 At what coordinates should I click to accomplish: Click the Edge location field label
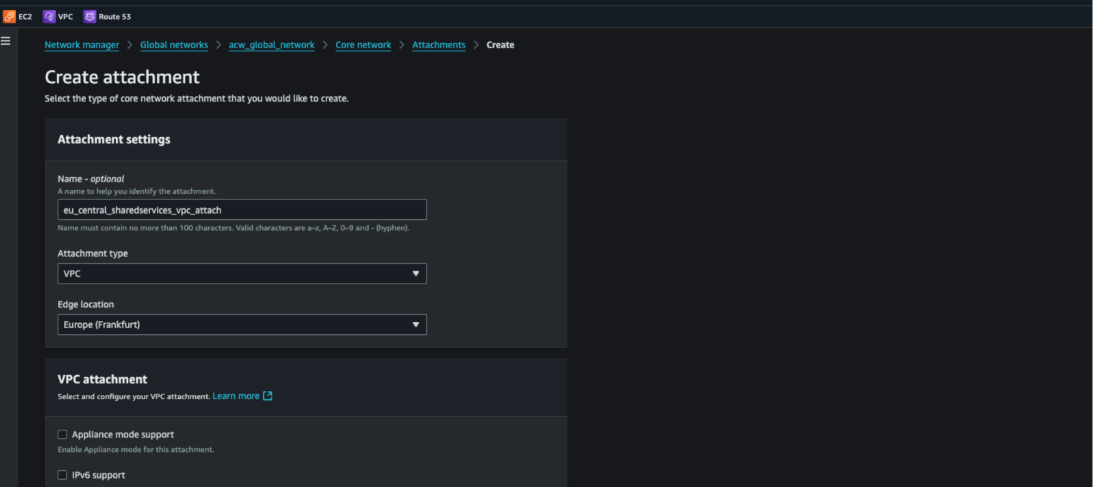(x=86, y=304)
